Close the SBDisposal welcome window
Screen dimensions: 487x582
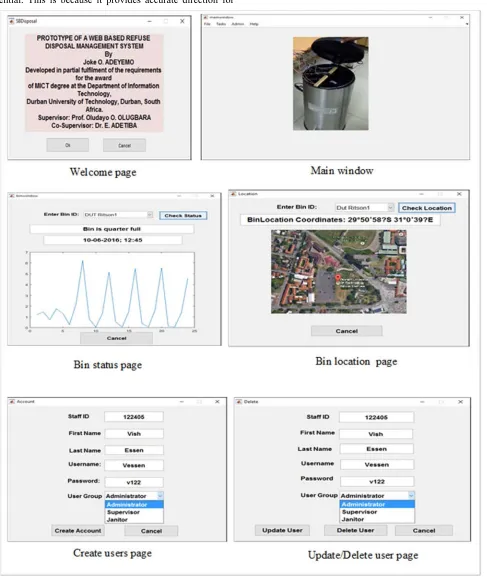[182, 21]
